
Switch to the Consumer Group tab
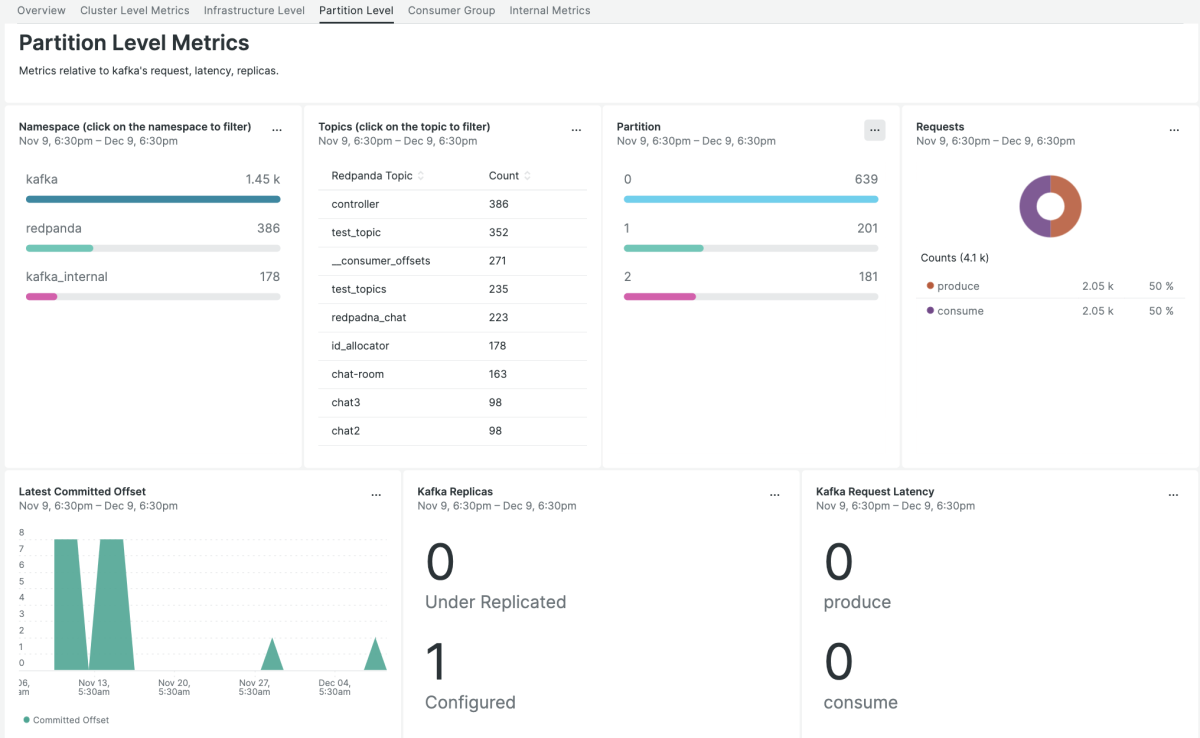(x=451, y=11)
